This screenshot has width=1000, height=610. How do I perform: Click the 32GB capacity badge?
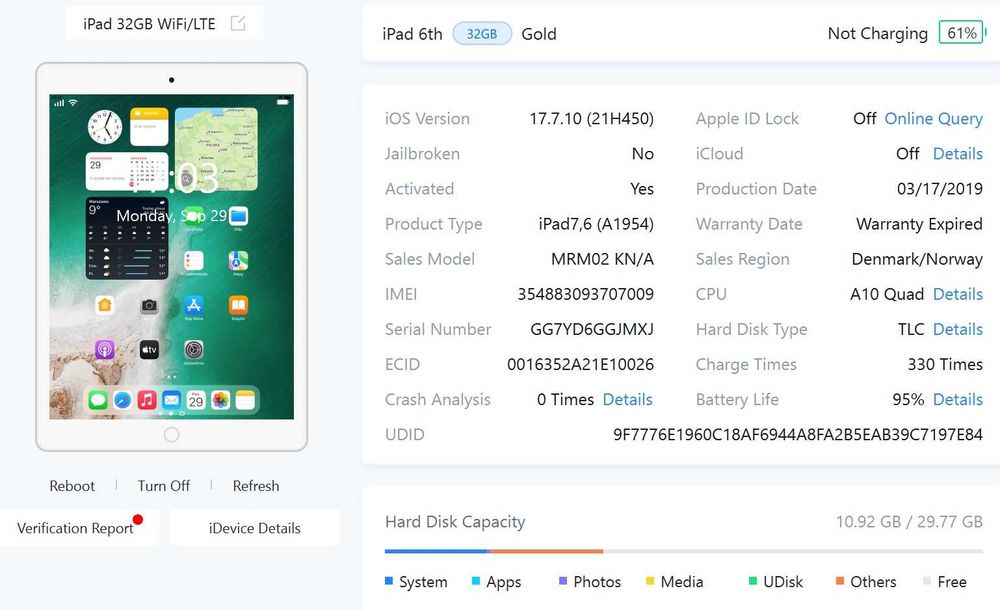482,34
